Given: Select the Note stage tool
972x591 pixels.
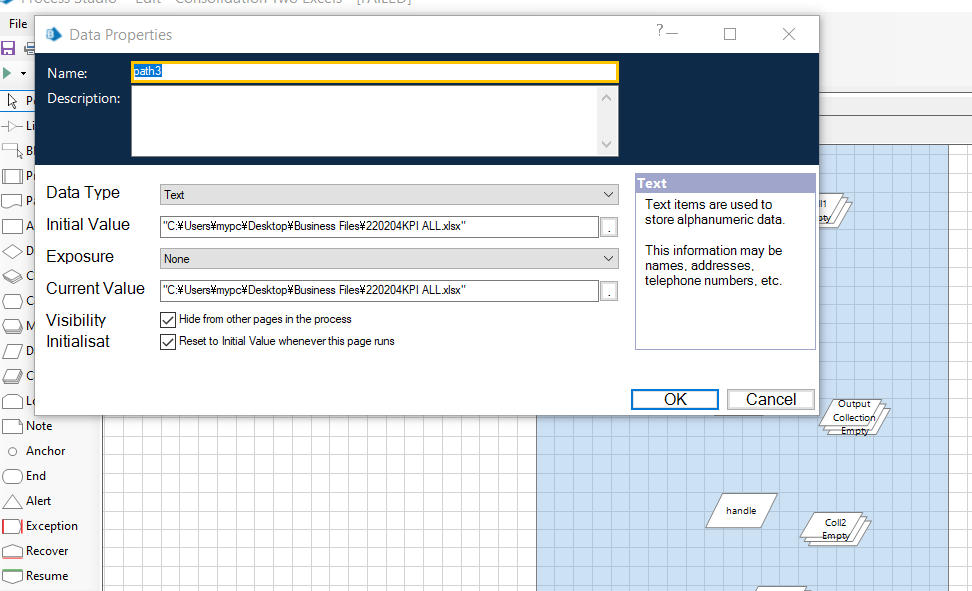Looking at the screenshot, I should coord(38,426).
